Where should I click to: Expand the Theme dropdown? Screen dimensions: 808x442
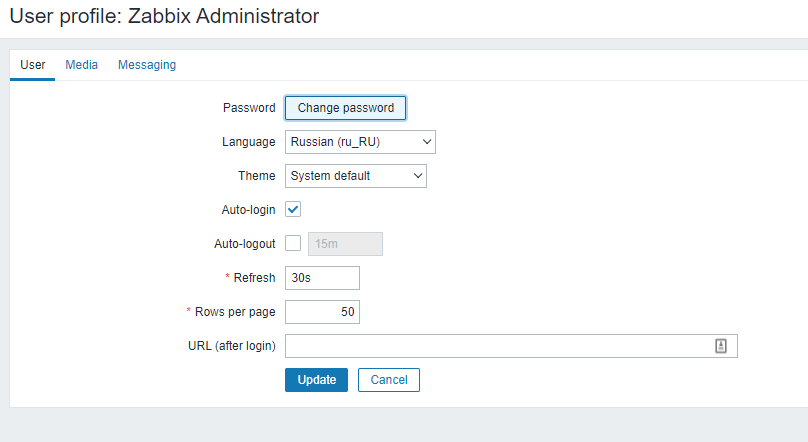click(x=355, y=176)
